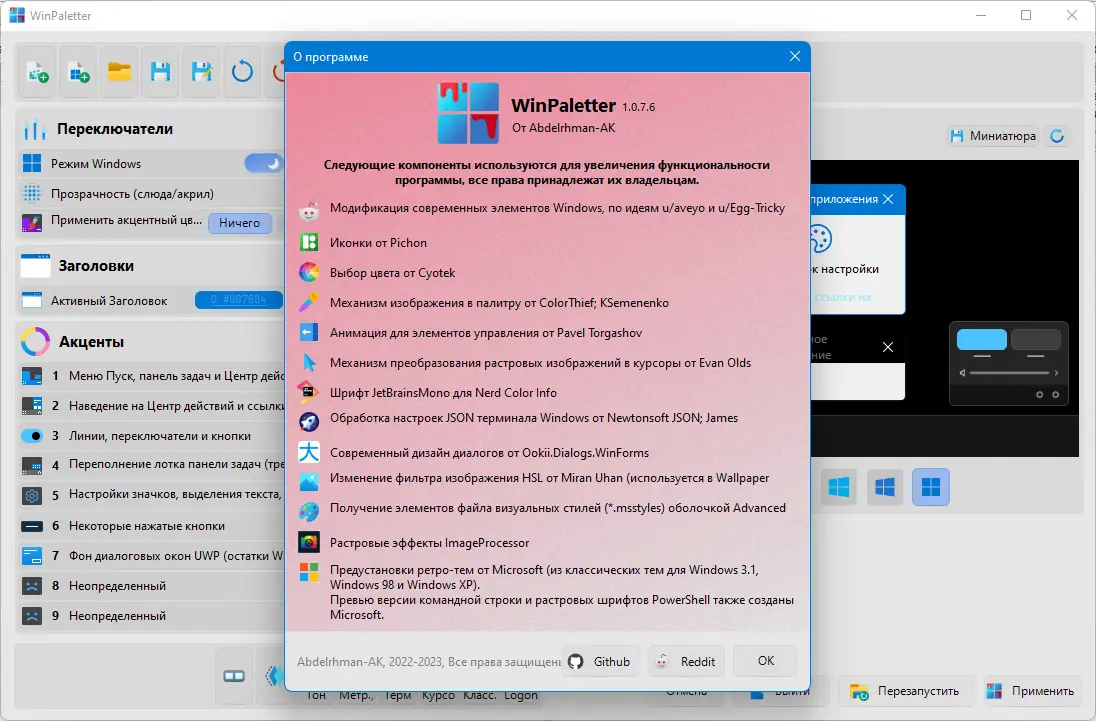Select accent row 6 Некоторые нажатые кнопки
Screen dimensions: 1096x721
[151, 526]
